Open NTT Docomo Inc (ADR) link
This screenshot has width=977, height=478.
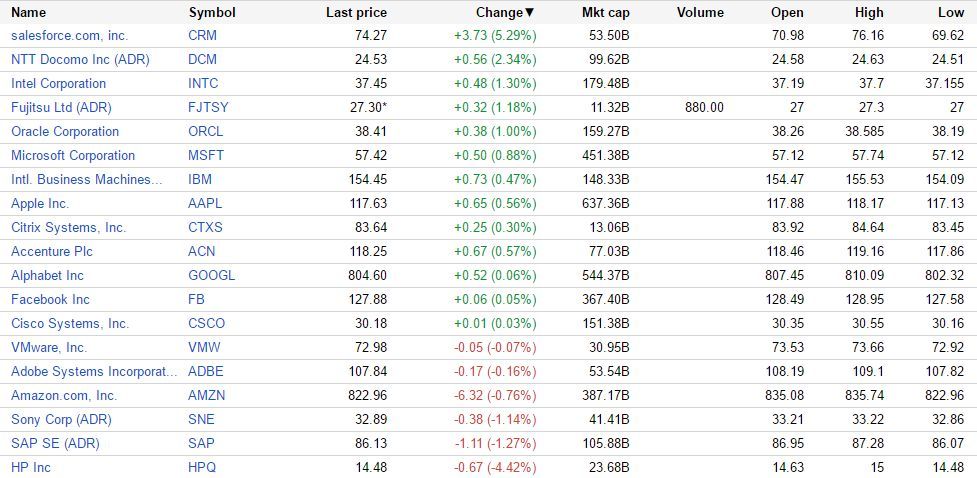point(80,59)
